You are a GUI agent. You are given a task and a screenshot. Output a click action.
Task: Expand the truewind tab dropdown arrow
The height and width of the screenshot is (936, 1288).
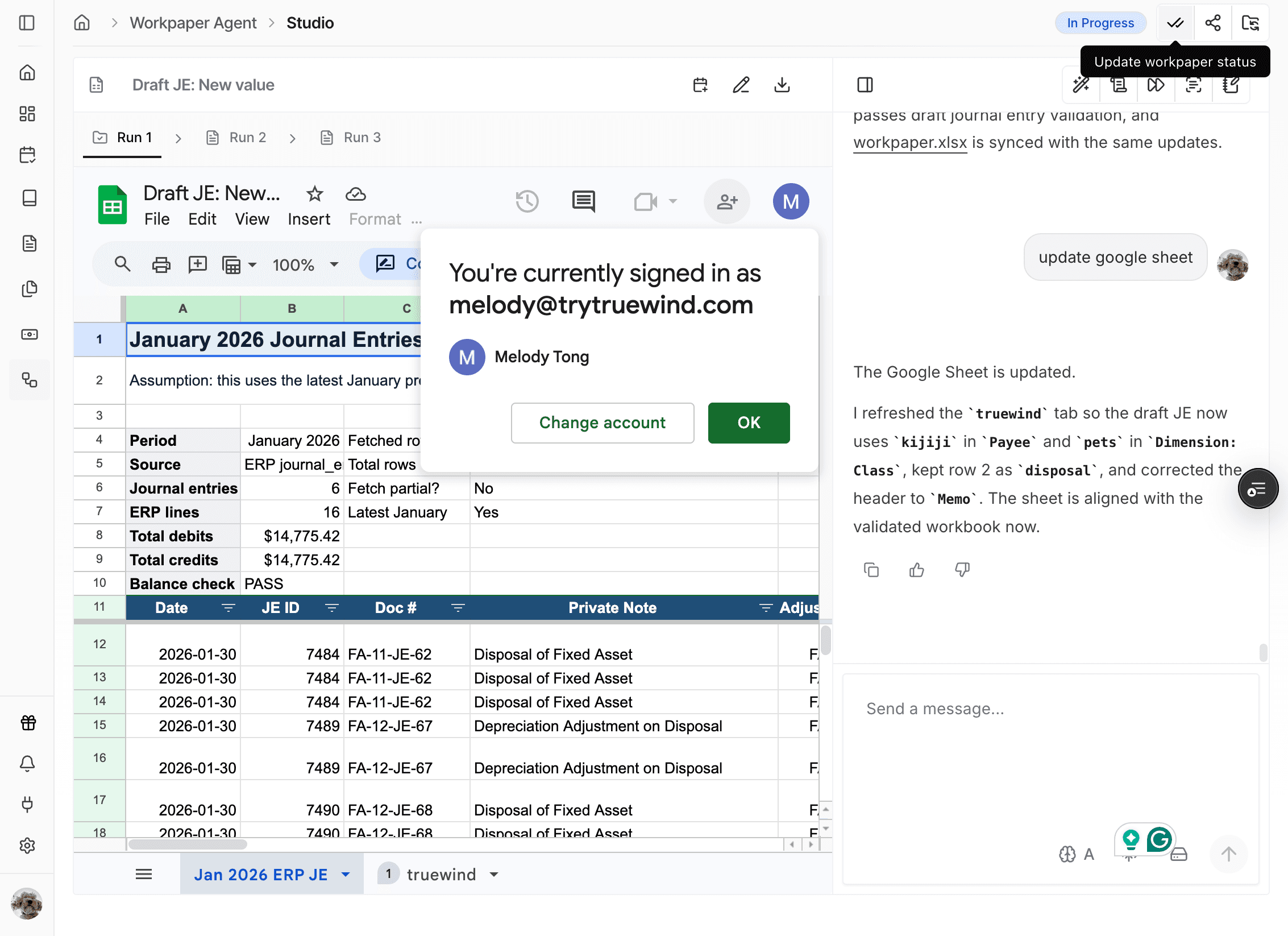(493, 874)
